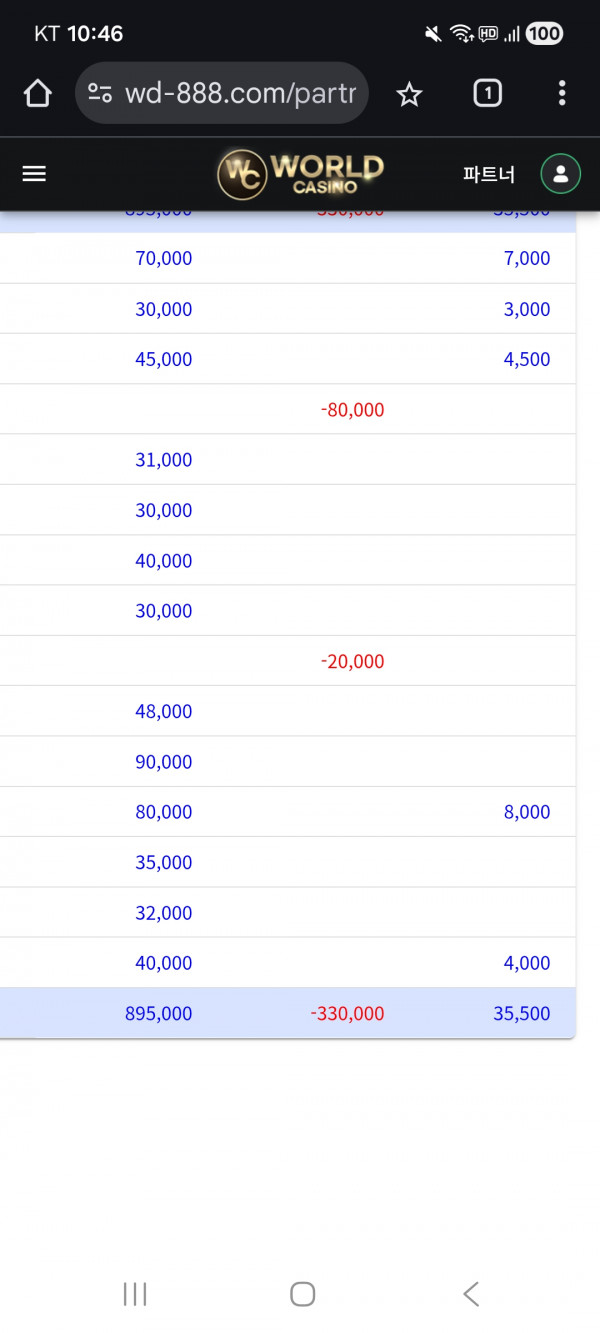Open the tab switcher showing 1 tab
The height and width of the screenshot is (1333, 600).
tap(487, 94)
